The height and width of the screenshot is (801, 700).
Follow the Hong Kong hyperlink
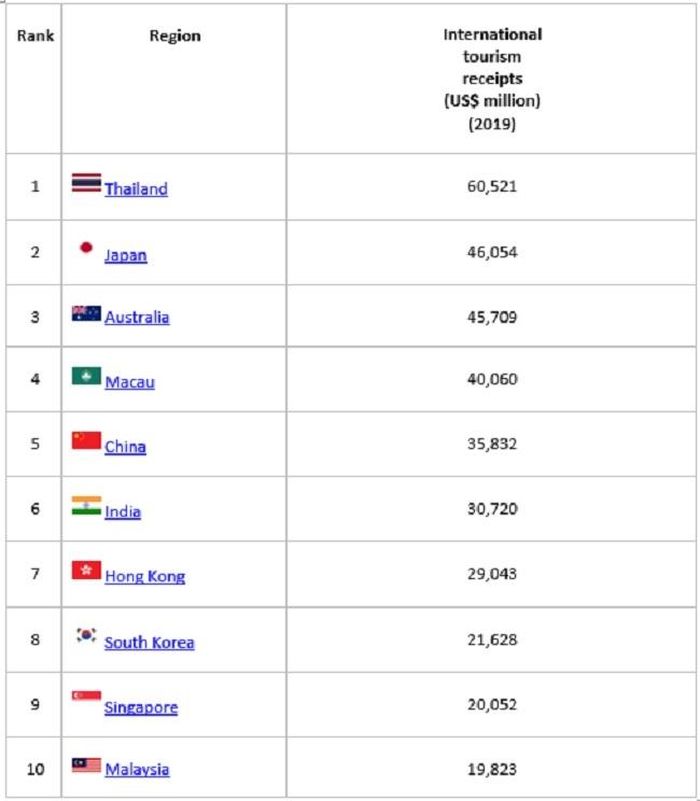[x=145, y=576]
